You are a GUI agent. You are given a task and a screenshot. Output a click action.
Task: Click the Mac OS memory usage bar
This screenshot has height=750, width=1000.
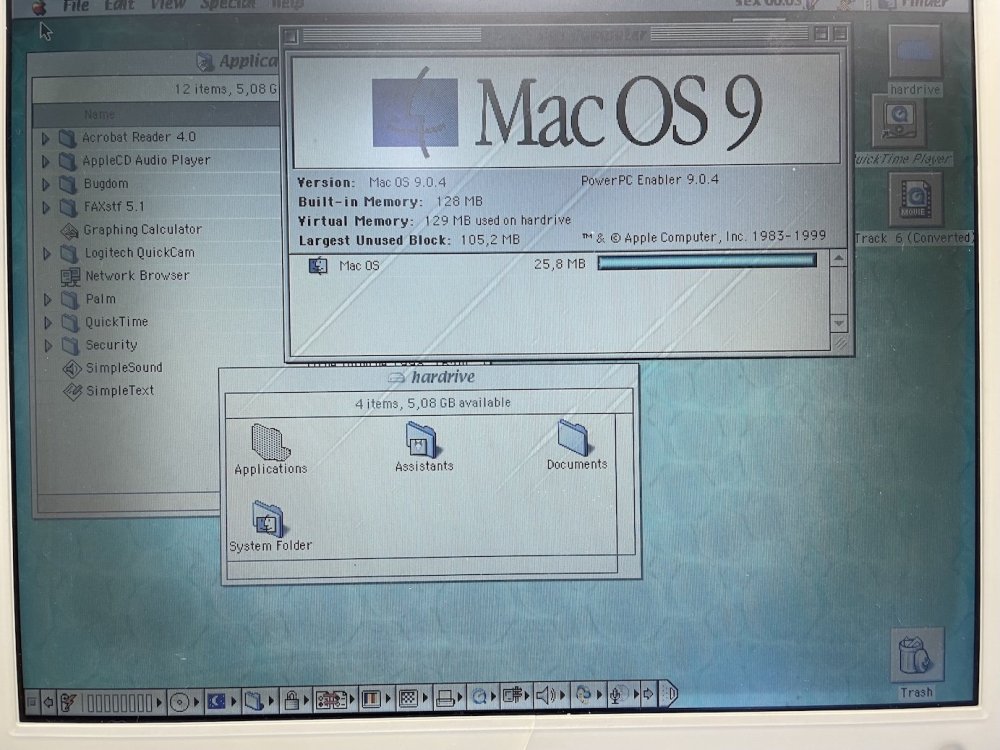point(707,261)
